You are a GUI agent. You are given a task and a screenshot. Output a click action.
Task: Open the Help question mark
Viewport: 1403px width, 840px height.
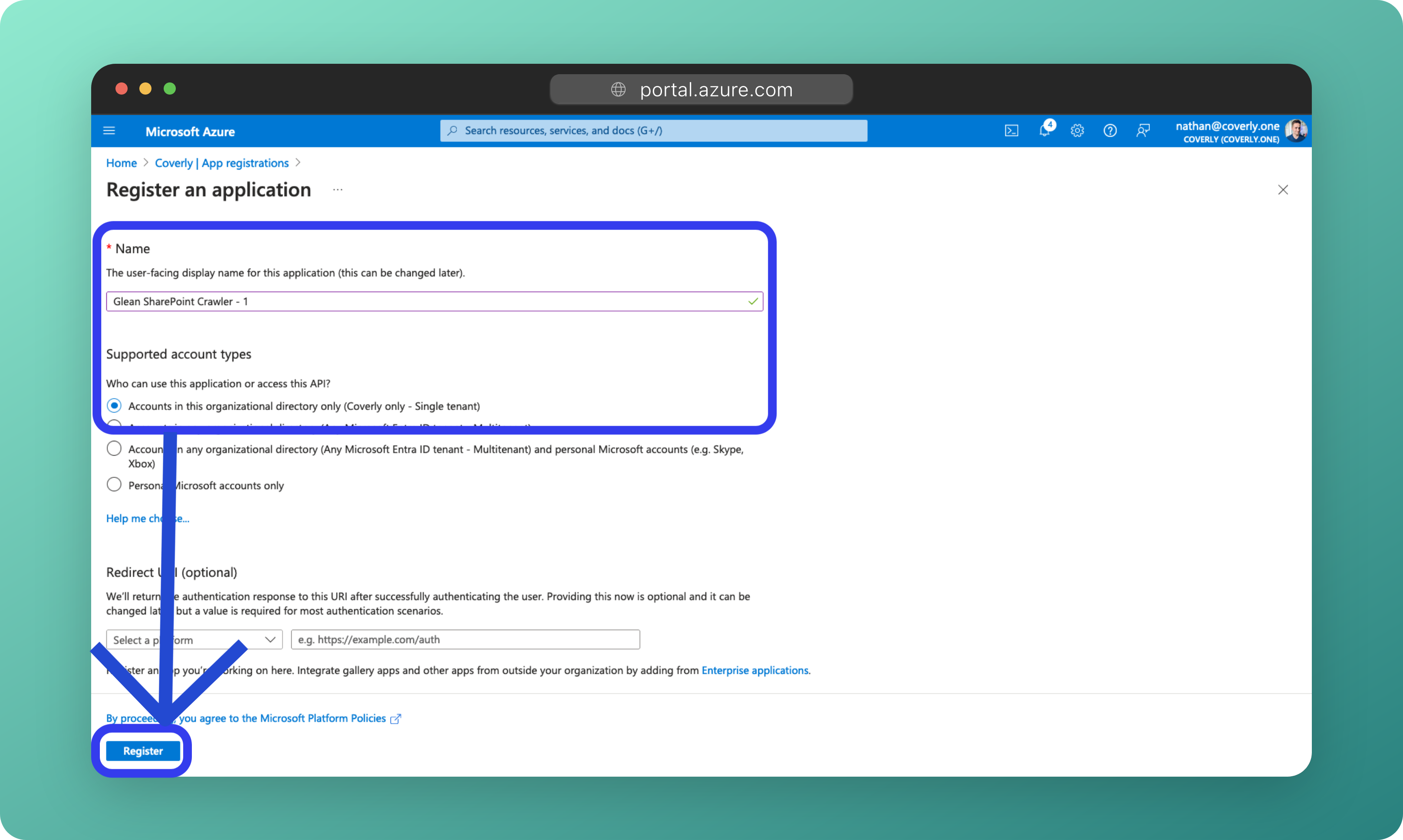(1110, 131)
